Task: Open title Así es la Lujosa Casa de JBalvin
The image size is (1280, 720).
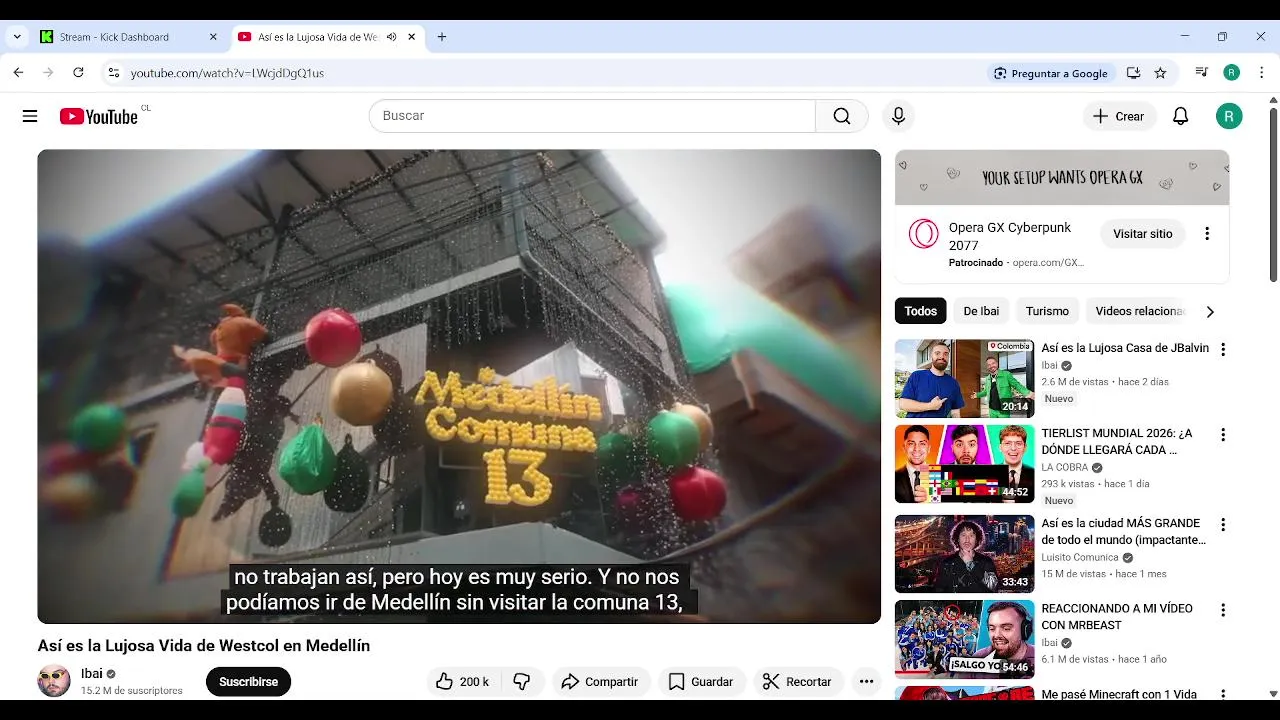Action: (1125, 348)
